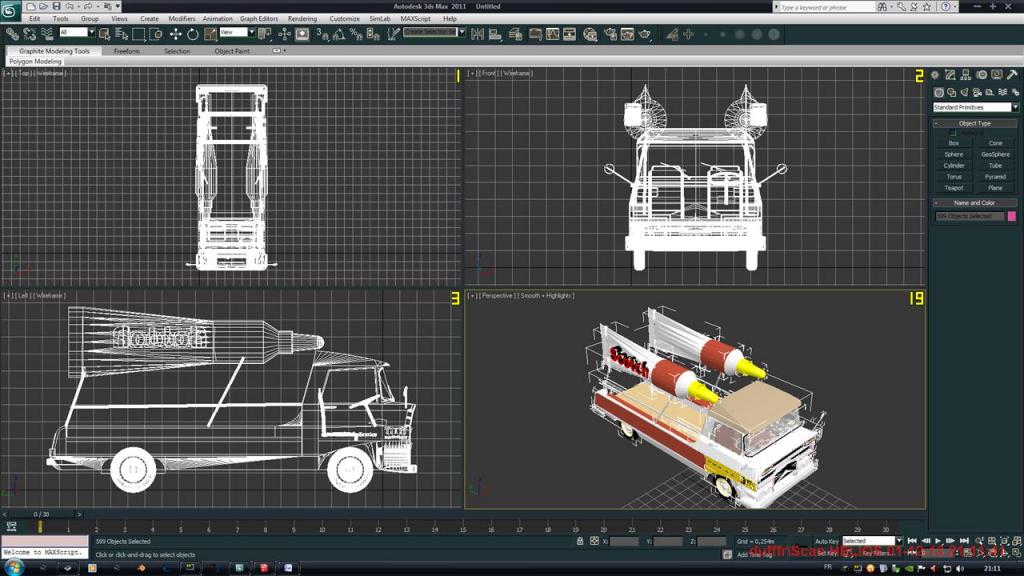Select the Select and Move tool
Screen dimensions: 1024x576
pos(175,34)
